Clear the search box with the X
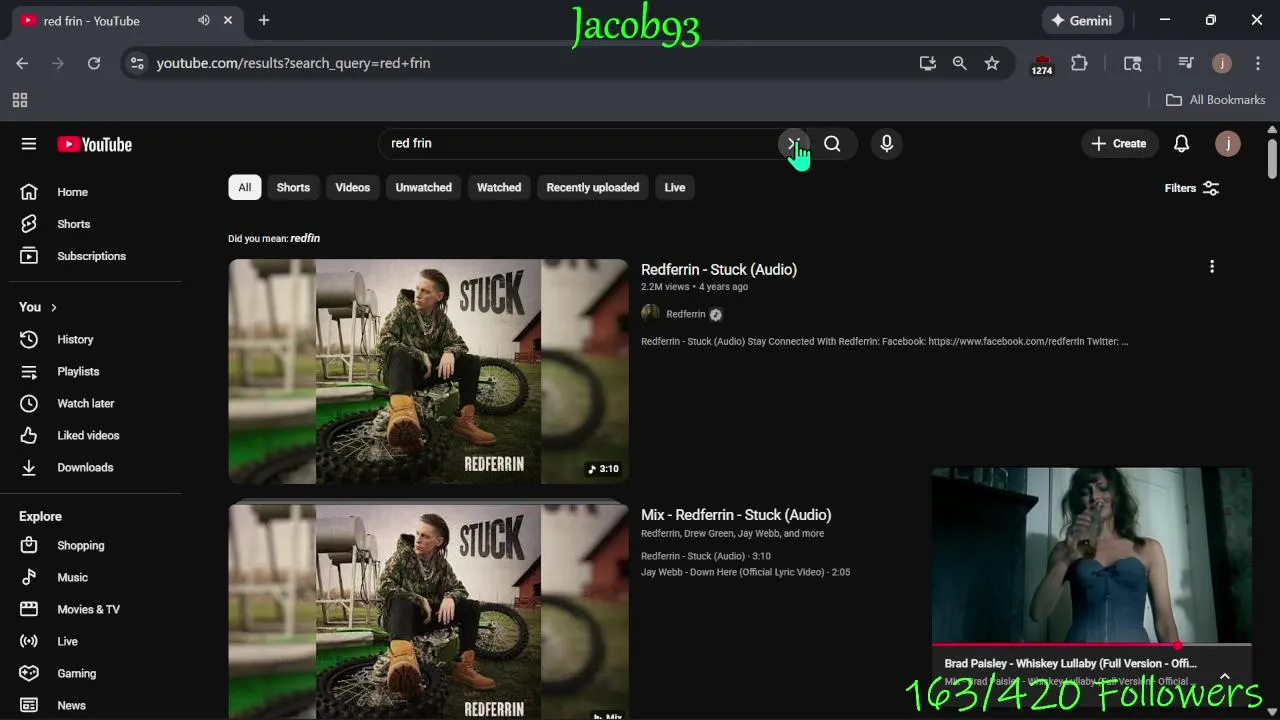This screenshot has height=720, width=1280. 793,144
